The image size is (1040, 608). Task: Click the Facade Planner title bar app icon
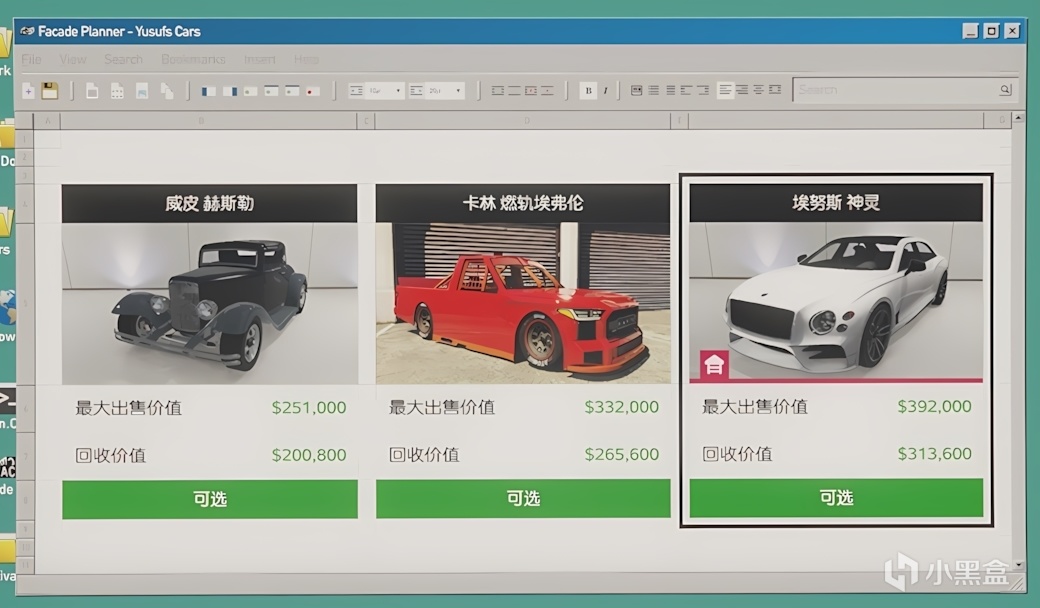coord(27,31)
